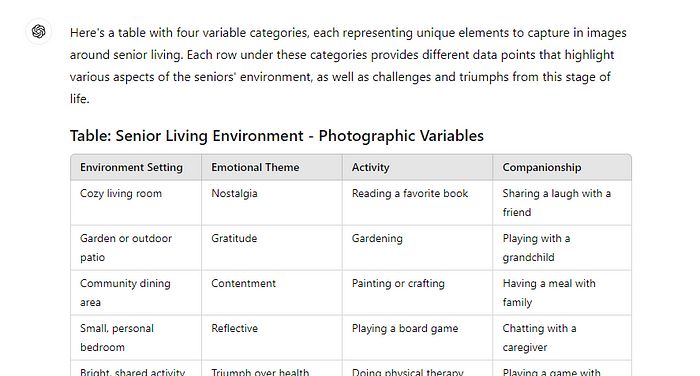Click the 'Companionship' column header
The width and height of the screenshot is (700, 376).
[x=562, y=167]
